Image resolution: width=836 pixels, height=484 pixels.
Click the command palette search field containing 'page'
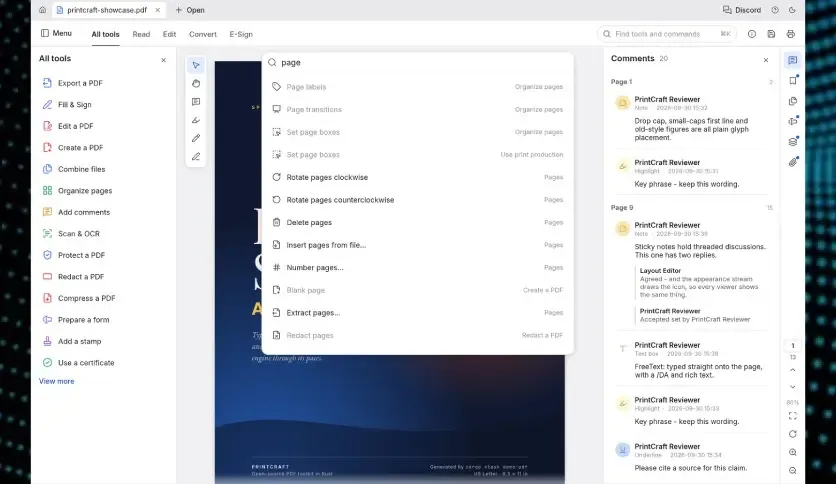click(417, 63)
